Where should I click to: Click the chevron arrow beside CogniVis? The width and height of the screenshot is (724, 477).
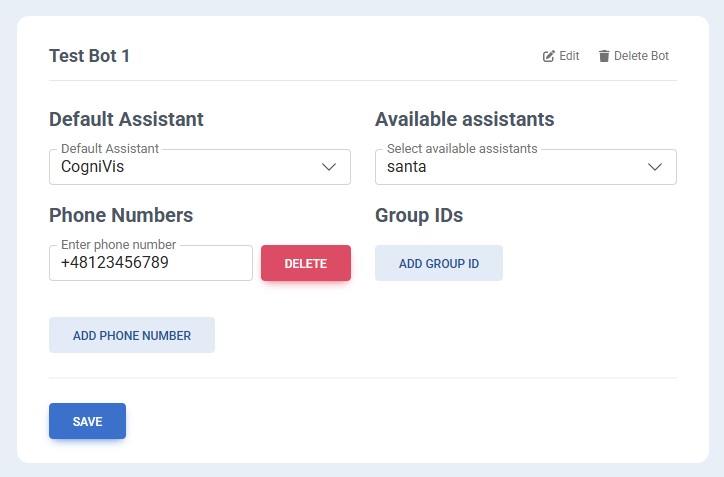pyautogui.click(x=329, y=167)
